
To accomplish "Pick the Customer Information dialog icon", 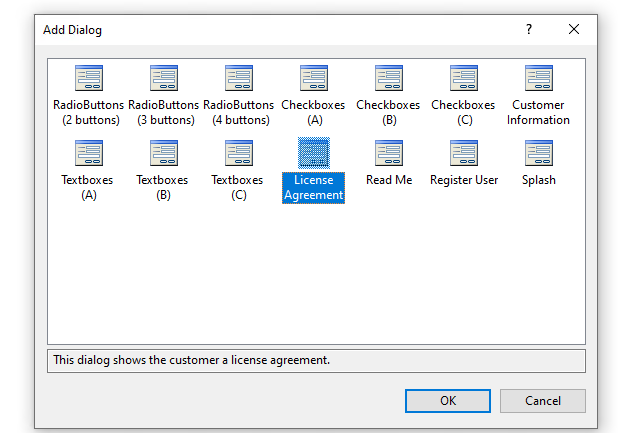I will click(538, 78).
